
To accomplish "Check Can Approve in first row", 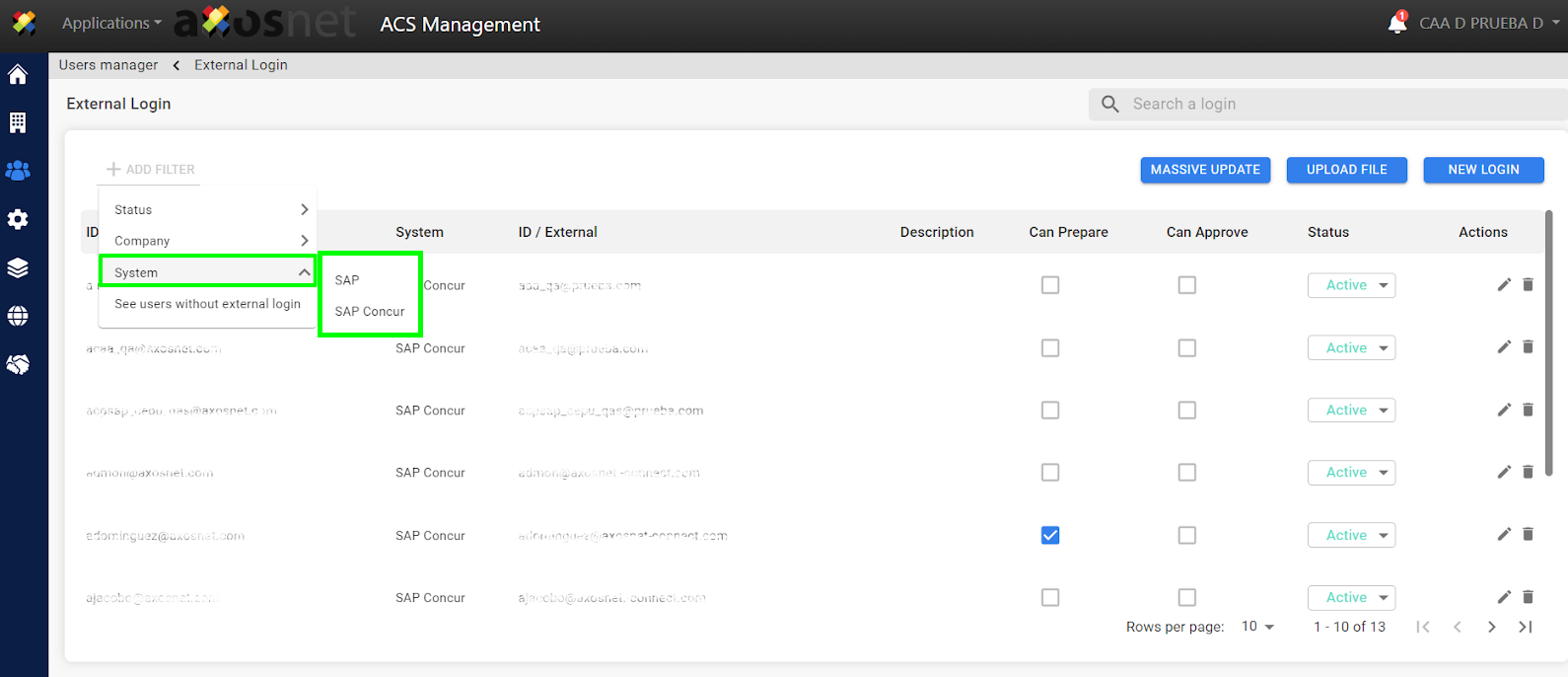I will pos(1187,285).
